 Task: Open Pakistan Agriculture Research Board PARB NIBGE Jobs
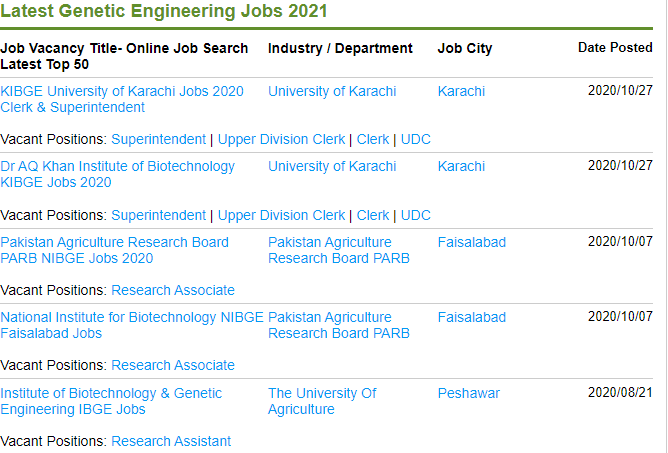coord(115,250)
